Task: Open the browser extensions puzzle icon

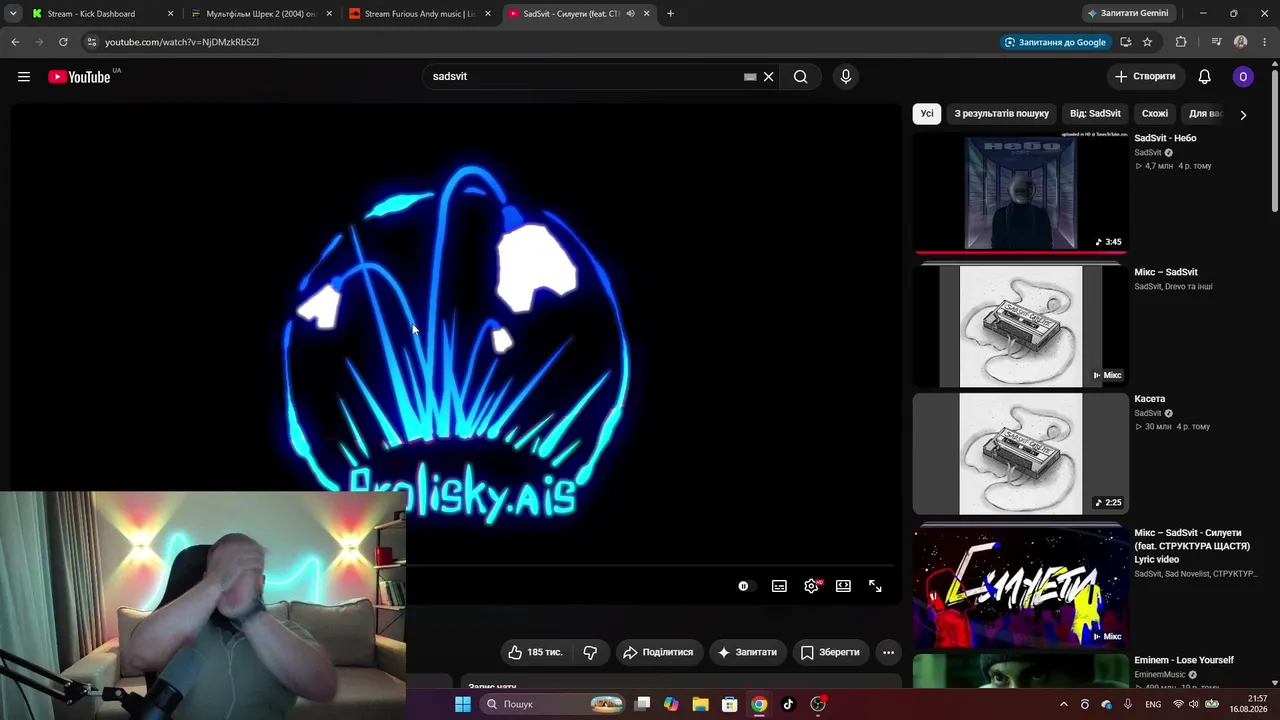Action: 1181,42
